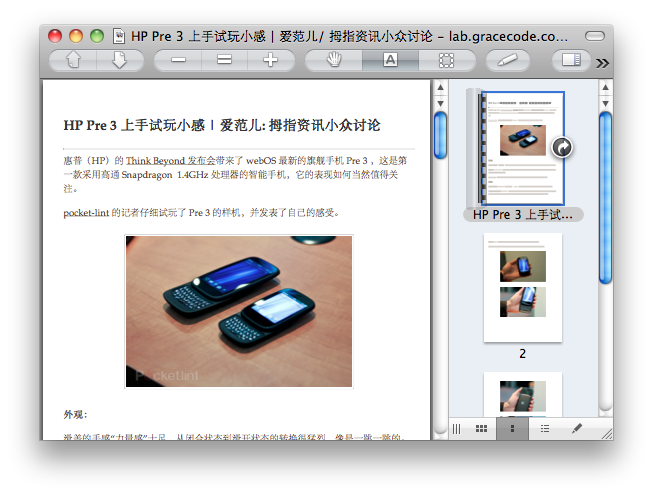Click the sidebar scrollbar blue thumb

coord(606,198)
